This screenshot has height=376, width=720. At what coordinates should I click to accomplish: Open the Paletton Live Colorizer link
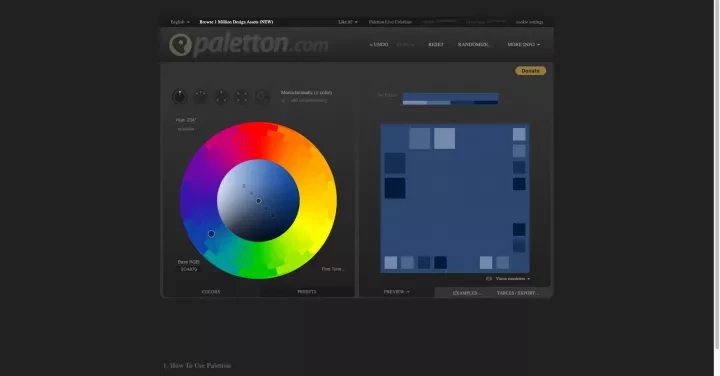tap(390, 22)
